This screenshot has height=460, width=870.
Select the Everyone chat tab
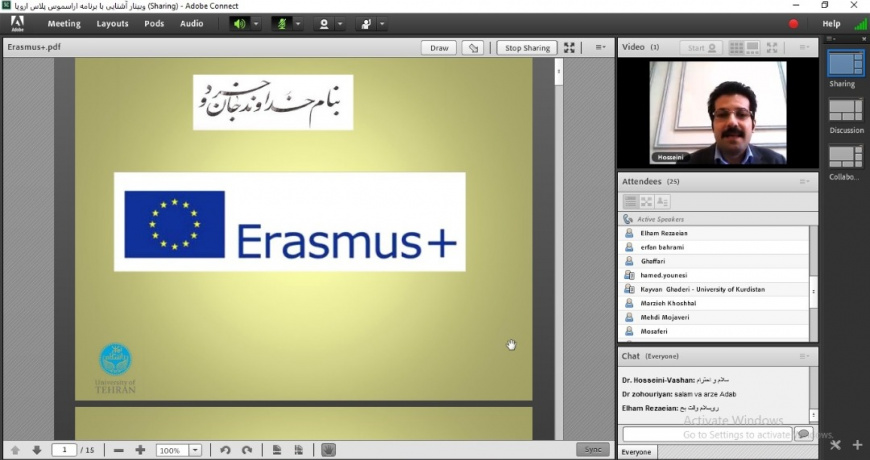(636, 452)
